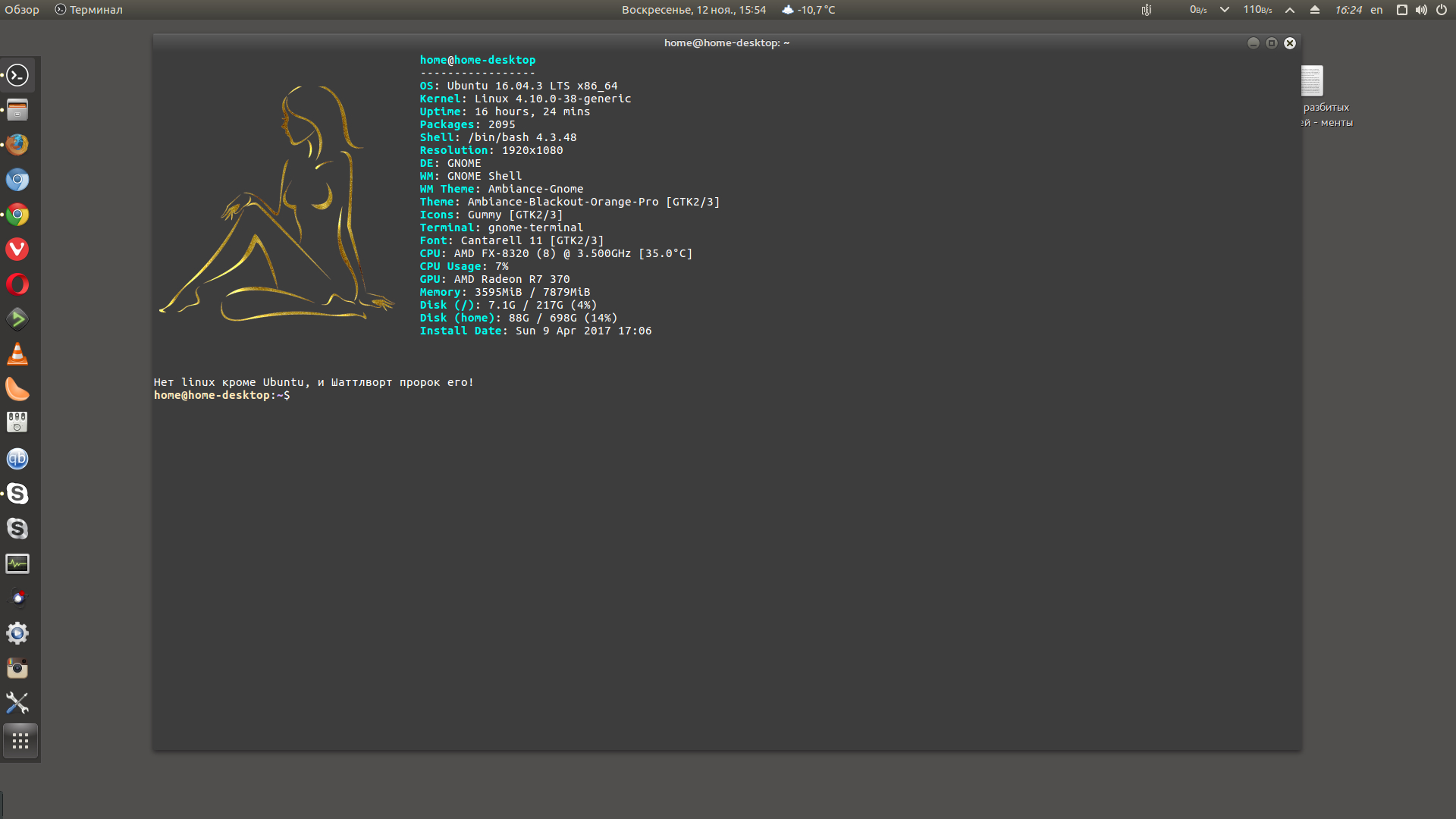Open System Monitor from the dock
The image size is (1456, 819).
[17, 563]
